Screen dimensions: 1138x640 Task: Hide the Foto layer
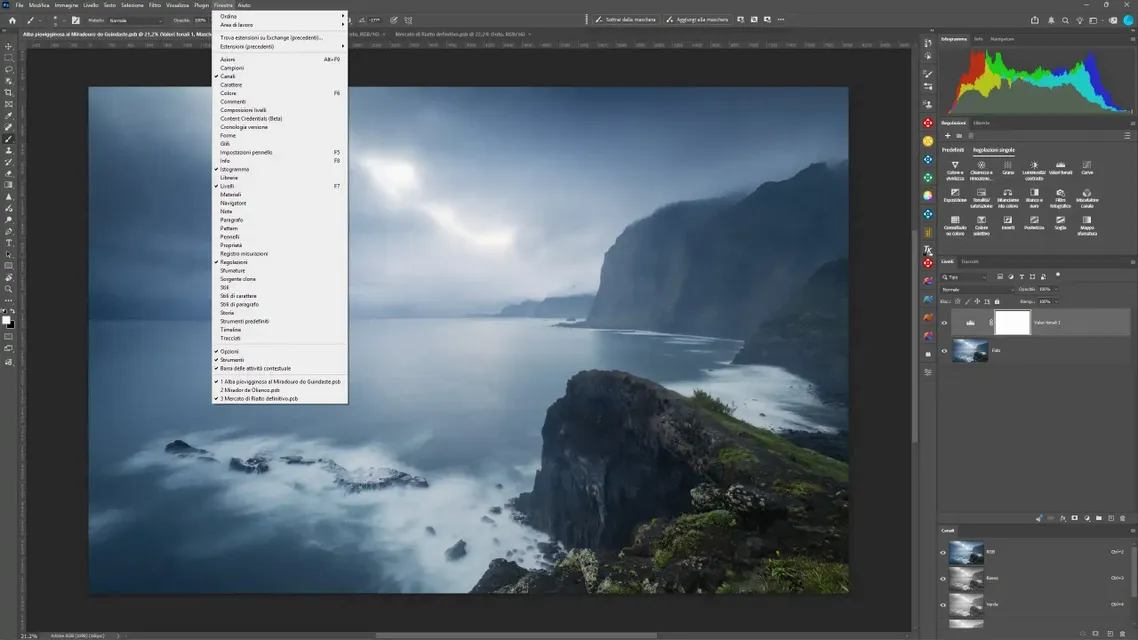944,351
